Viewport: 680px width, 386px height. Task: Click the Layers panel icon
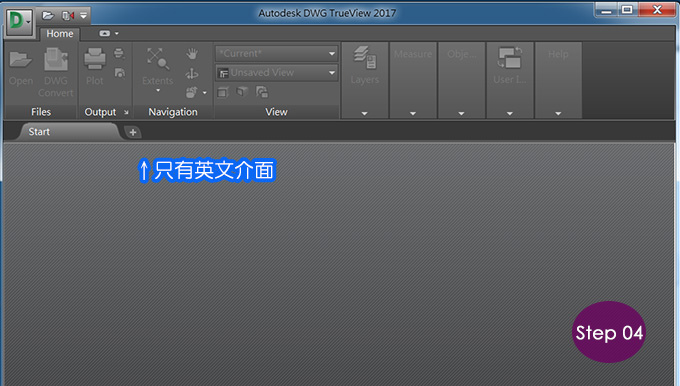coord(365,58)
